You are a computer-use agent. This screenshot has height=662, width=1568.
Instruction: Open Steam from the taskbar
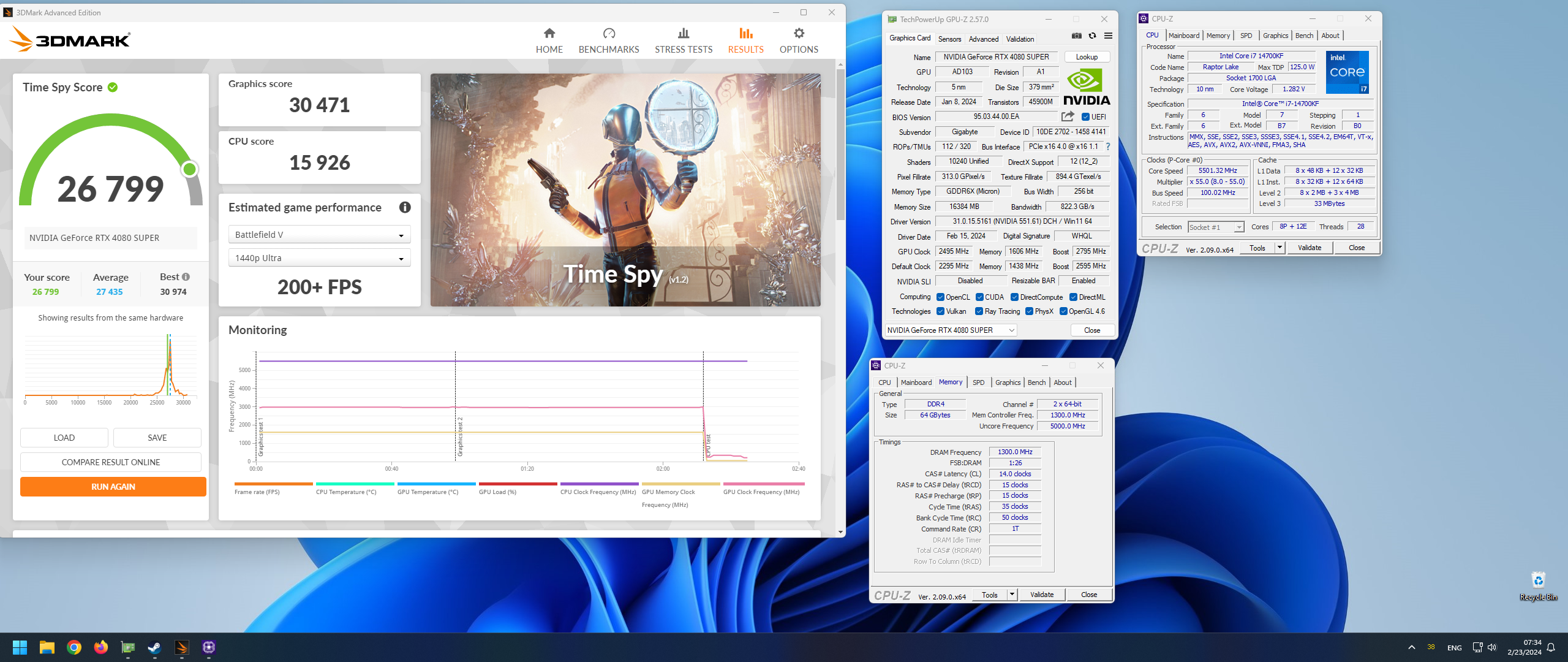(154, 647)
